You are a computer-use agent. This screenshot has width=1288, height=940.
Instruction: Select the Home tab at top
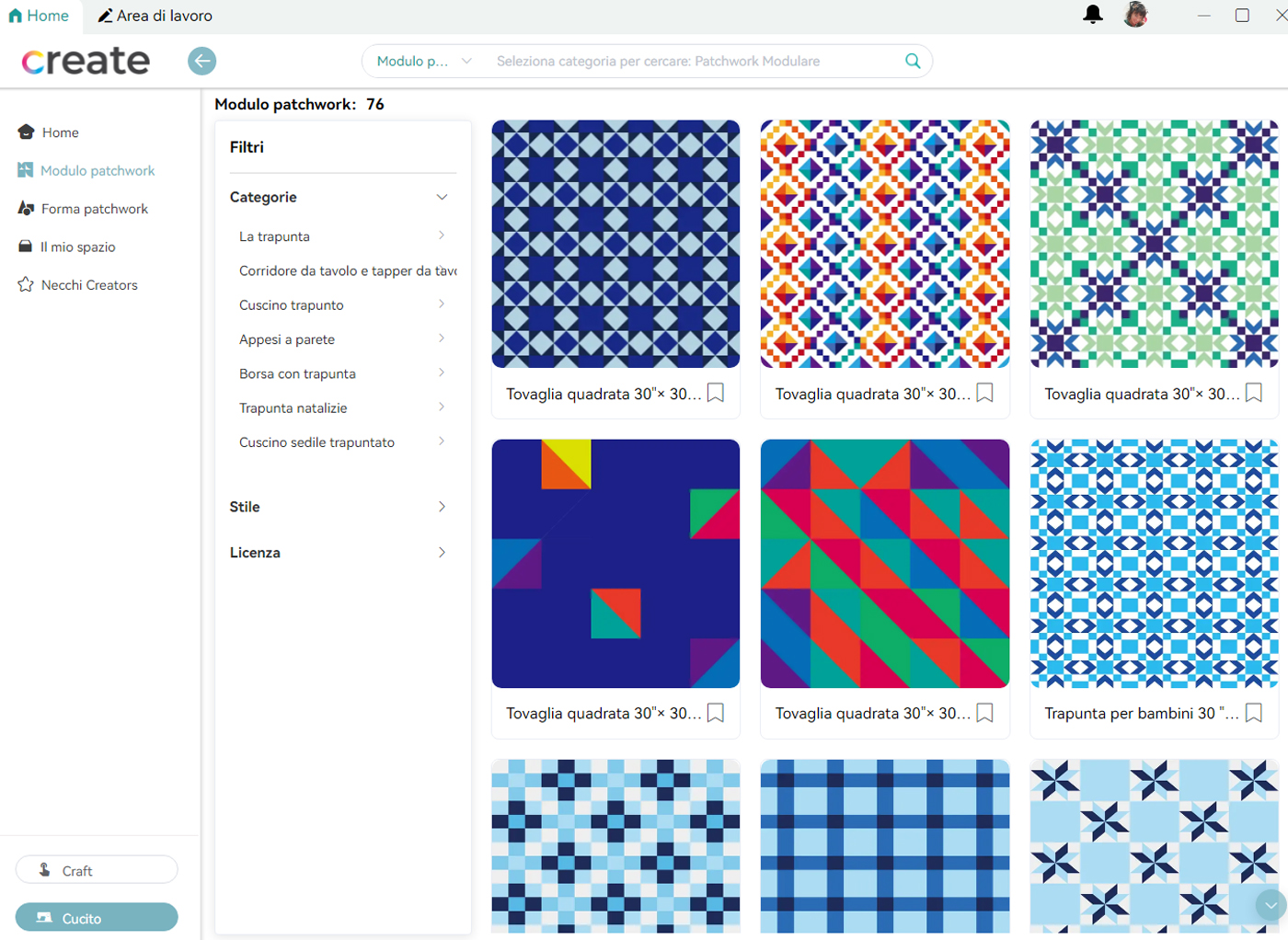pos(39,16)
